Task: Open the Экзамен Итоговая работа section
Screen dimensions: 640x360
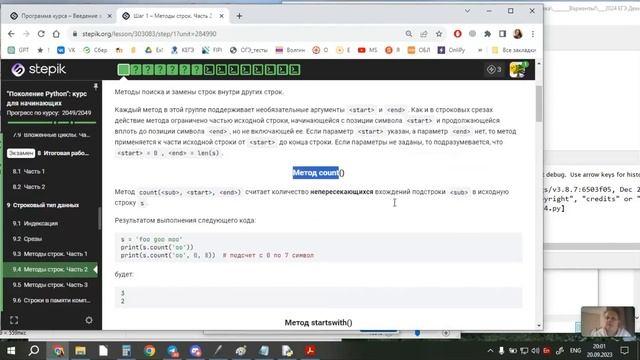Action: [48, 153]
